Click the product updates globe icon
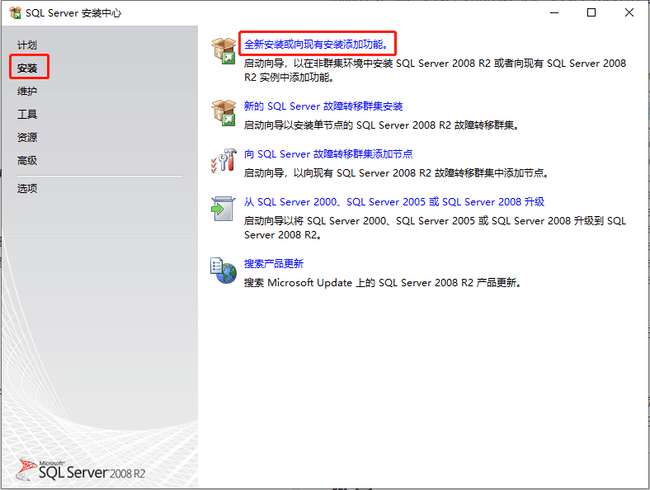Viewport: 650px width, 490px height. pyautogui.click(x=223, y=270)
